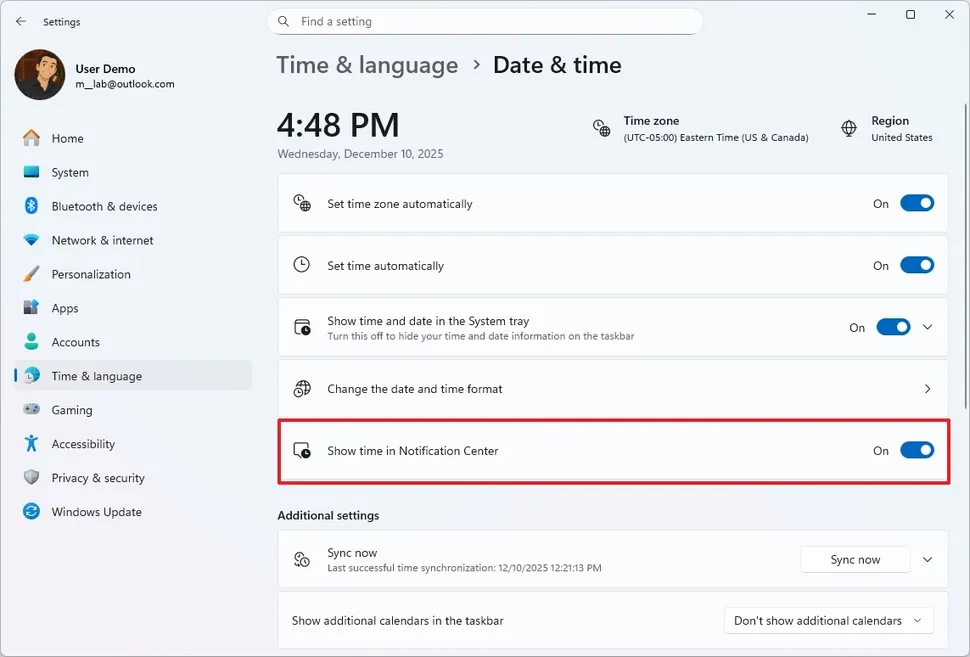
Task: Click the Time zone globe icon
Action: pos(601,129)
